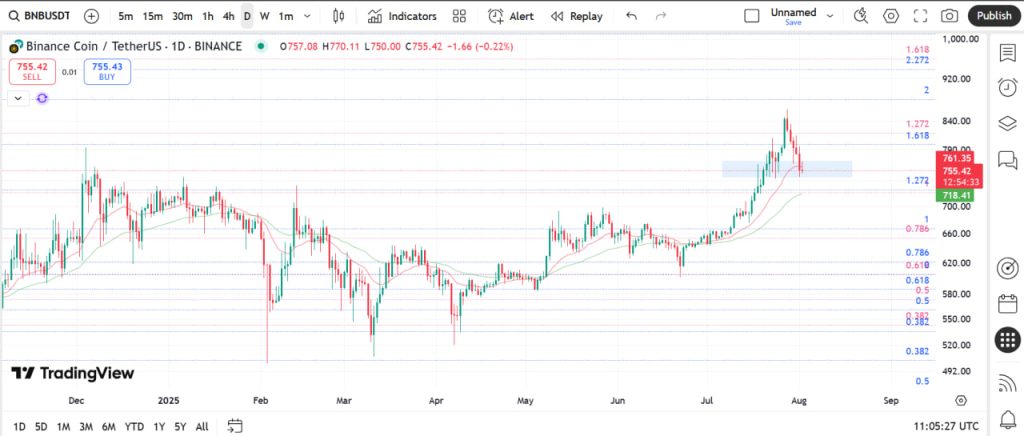This screenshot has height=436, width=1024.
Task: Click the 761.35 red price label
Action: tap(957, 158)
